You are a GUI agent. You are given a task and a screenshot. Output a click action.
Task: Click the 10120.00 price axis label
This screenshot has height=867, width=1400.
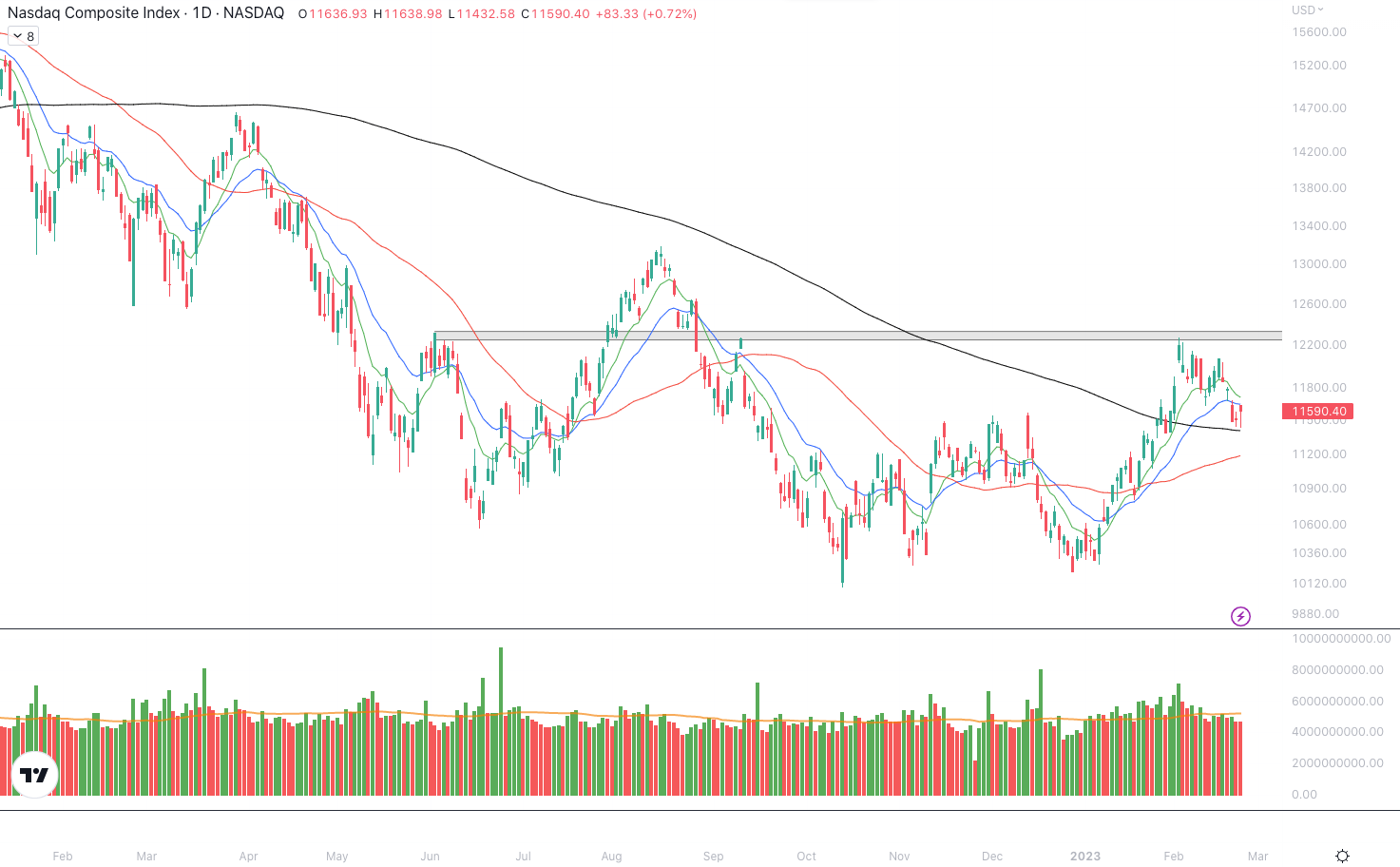[x=1319, y=584]
